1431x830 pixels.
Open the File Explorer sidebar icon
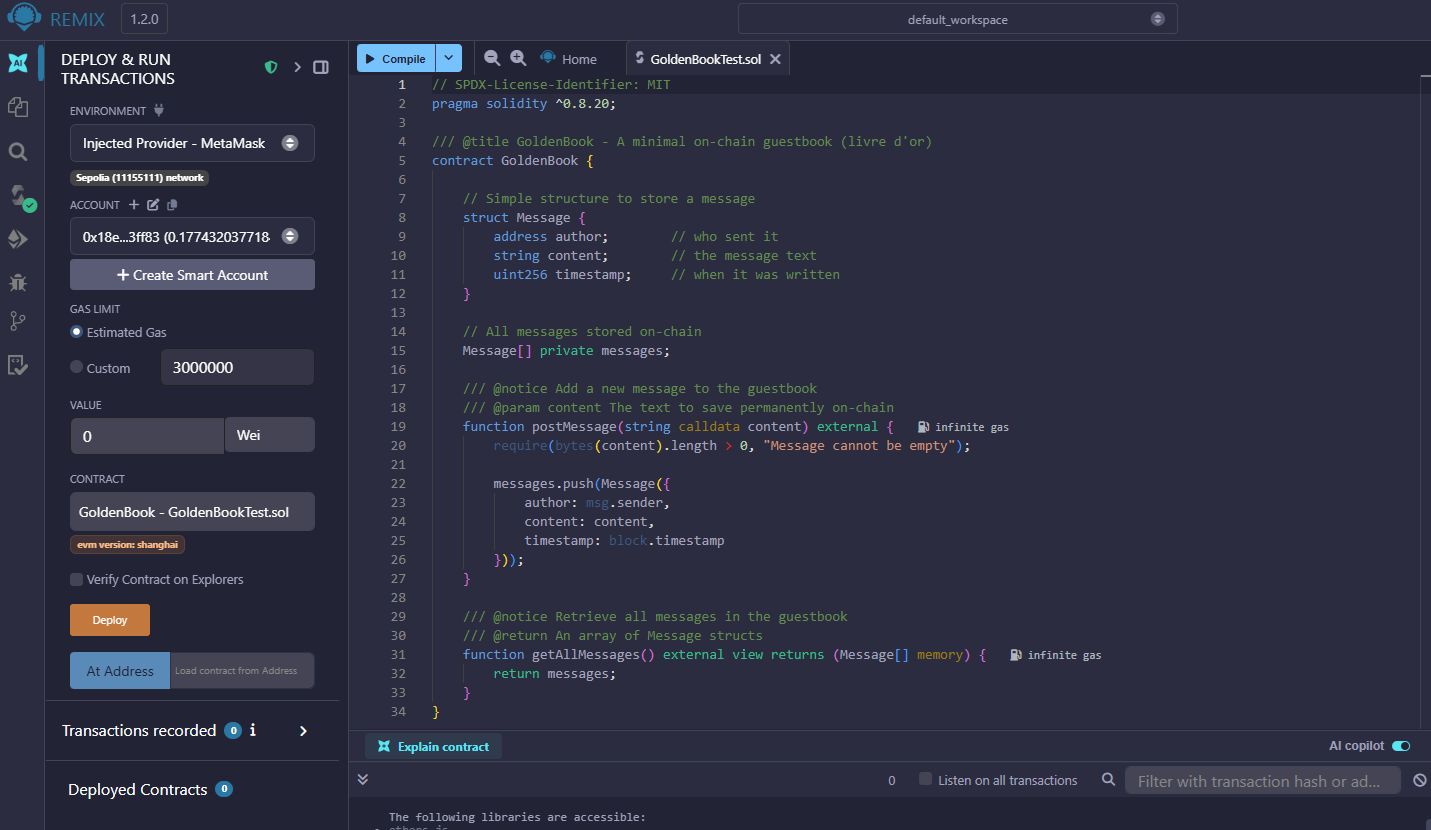18,106
